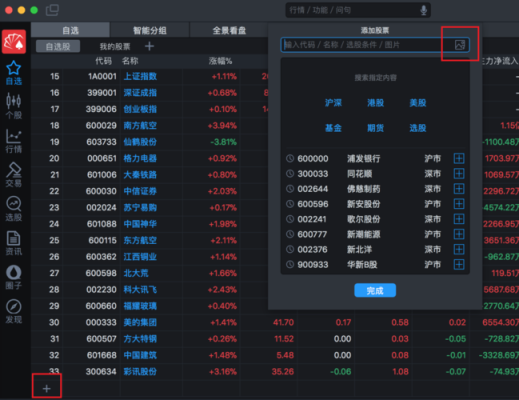Add 新安股份 600596 with plus icon
Screen dimensions: 519x400
point(459,204)
